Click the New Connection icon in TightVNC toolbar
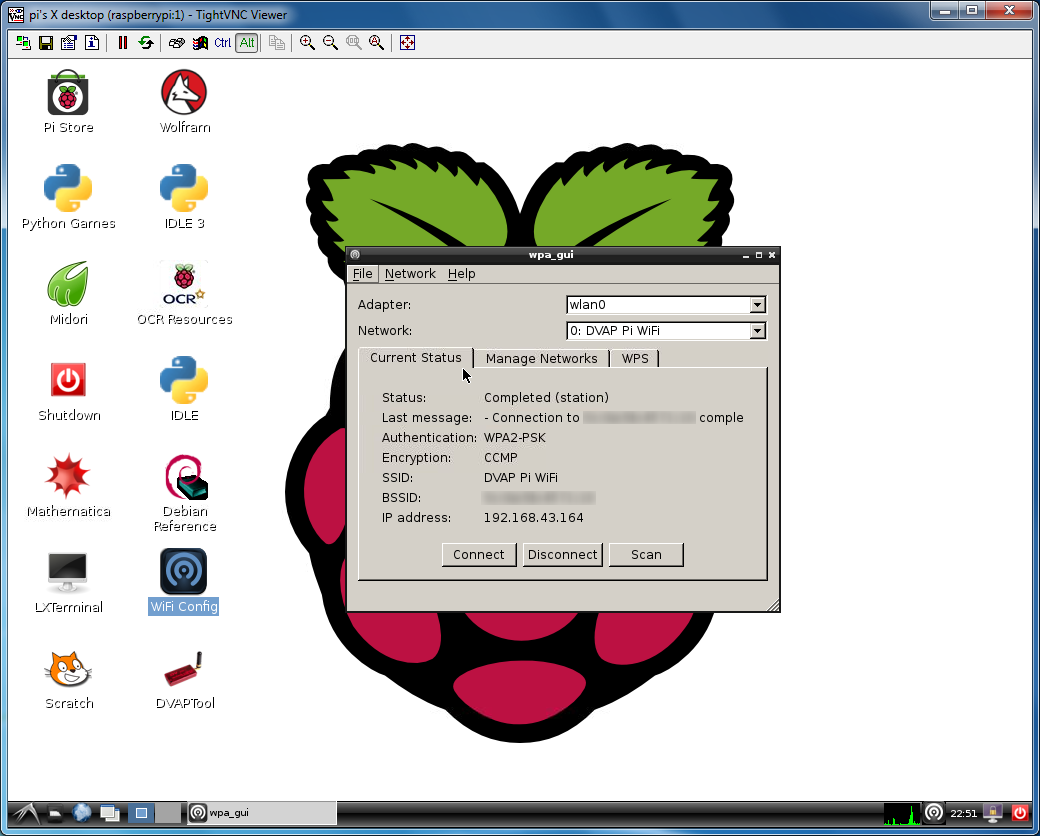Image resolution: width=1040 pixels, height=836 pixels. (x=23, y=43)
